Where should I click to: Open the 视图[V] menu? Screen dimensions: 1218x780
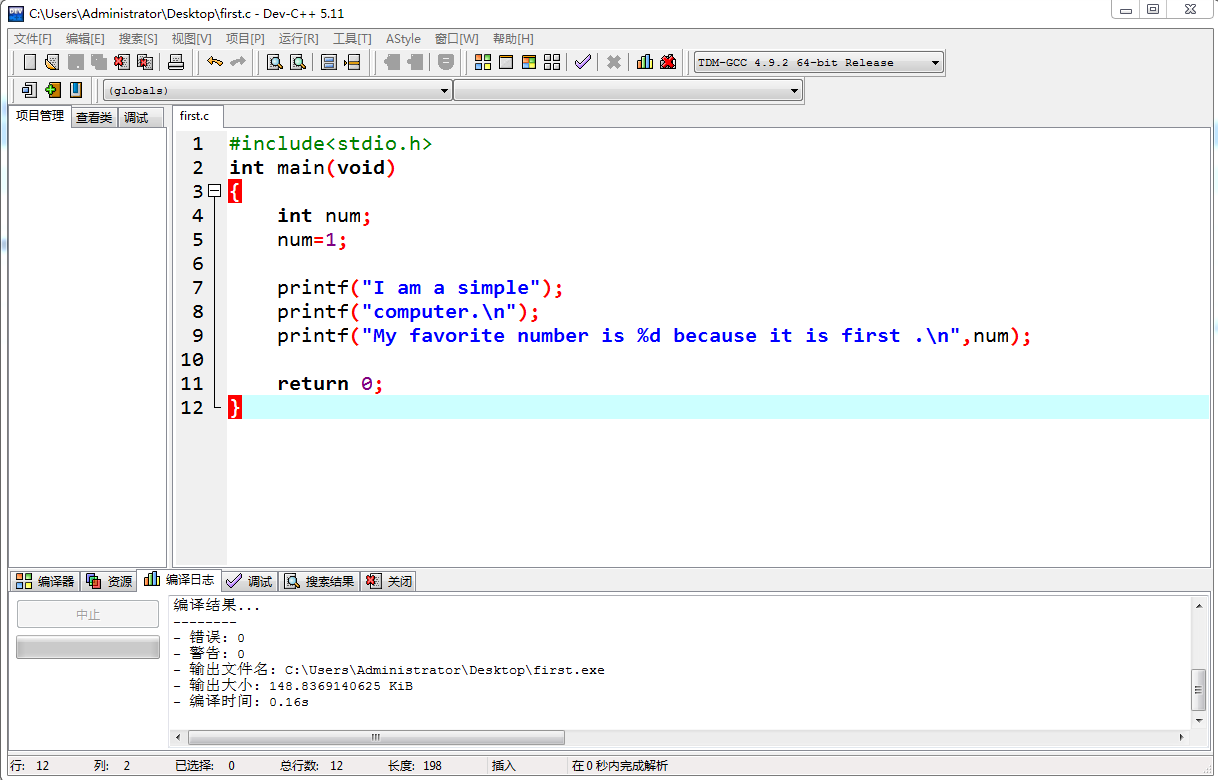pyautogui.click(x=191, y=38)
